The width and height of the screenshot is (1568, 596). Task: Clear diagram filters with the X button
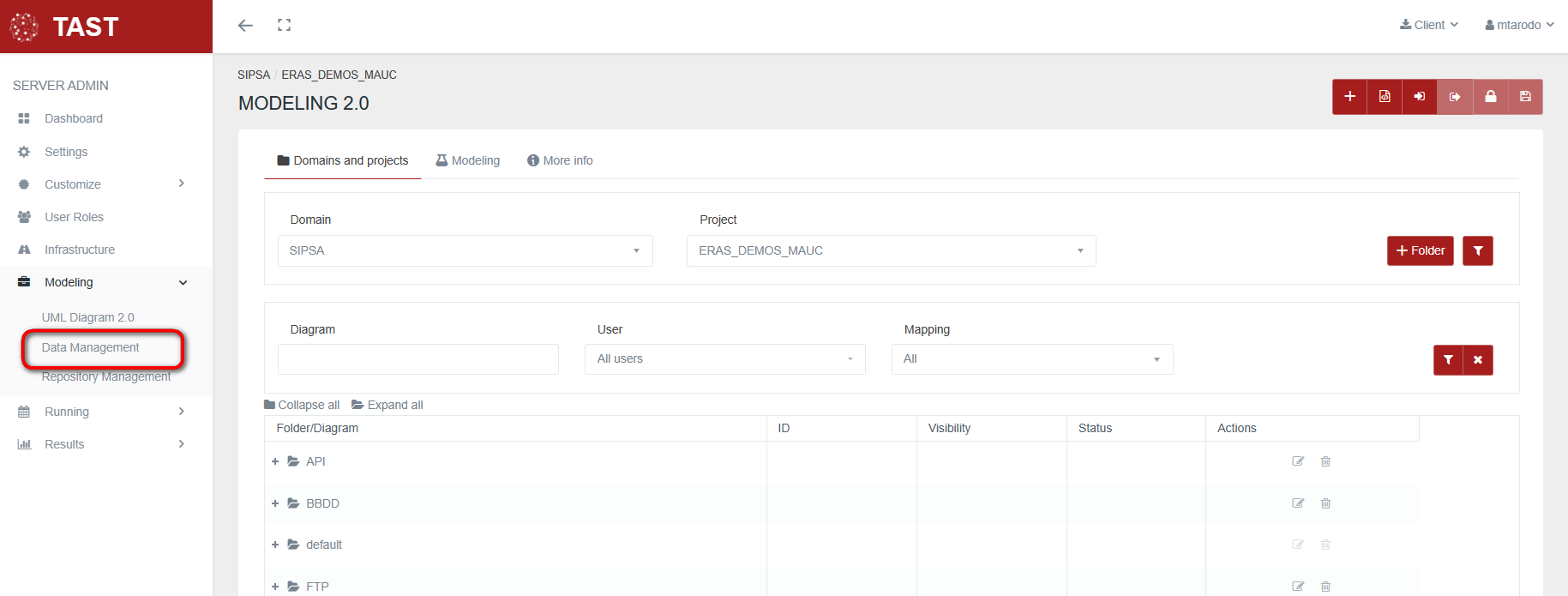[1477, 360]
